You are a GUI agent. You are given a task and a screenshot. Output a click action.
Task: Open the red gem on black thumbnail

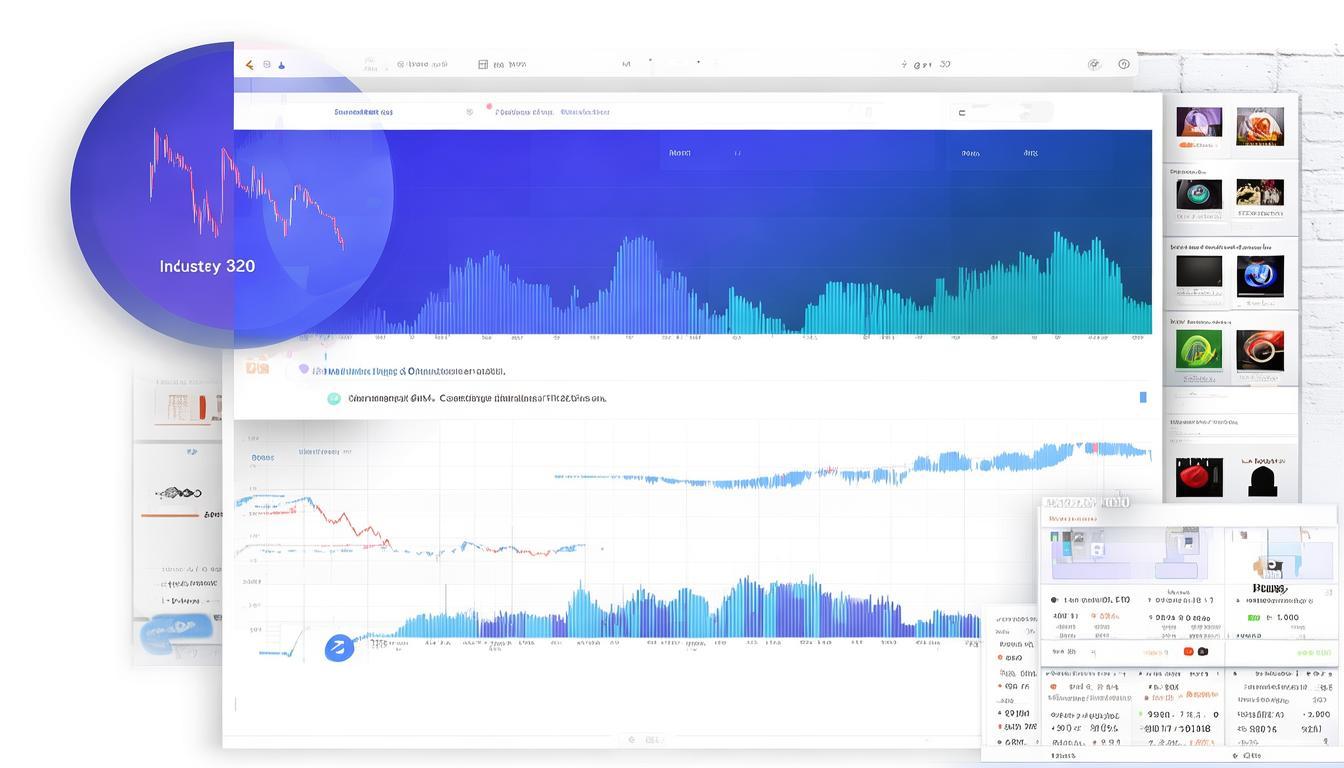1199,477
